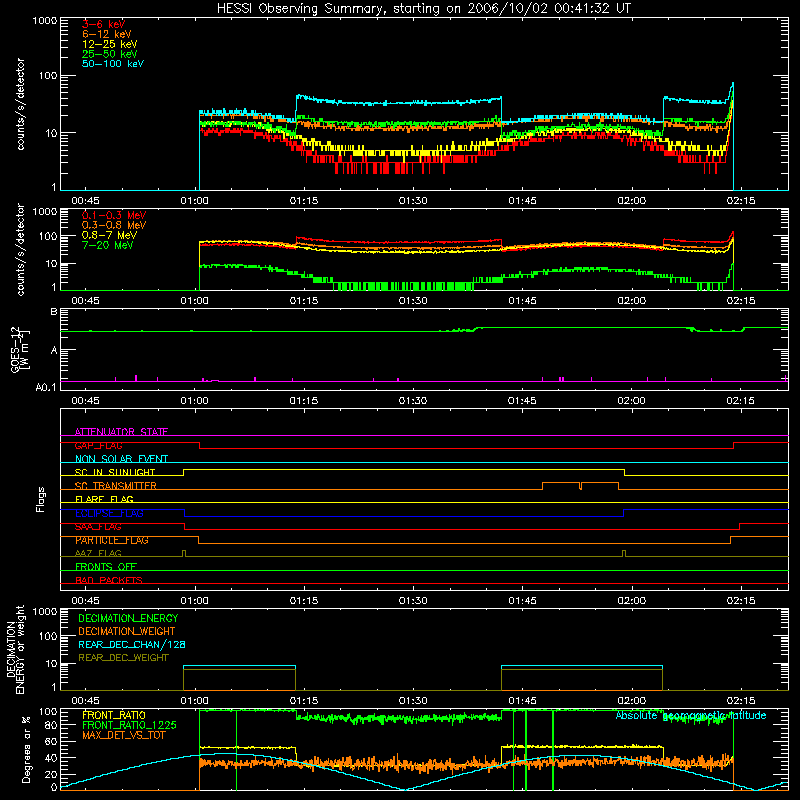Viewport: 800px width, 800px height.
Task: Select the NON_SOLAR_EVENT flag label
Action: pyautogui.click(x=121, y=459)
